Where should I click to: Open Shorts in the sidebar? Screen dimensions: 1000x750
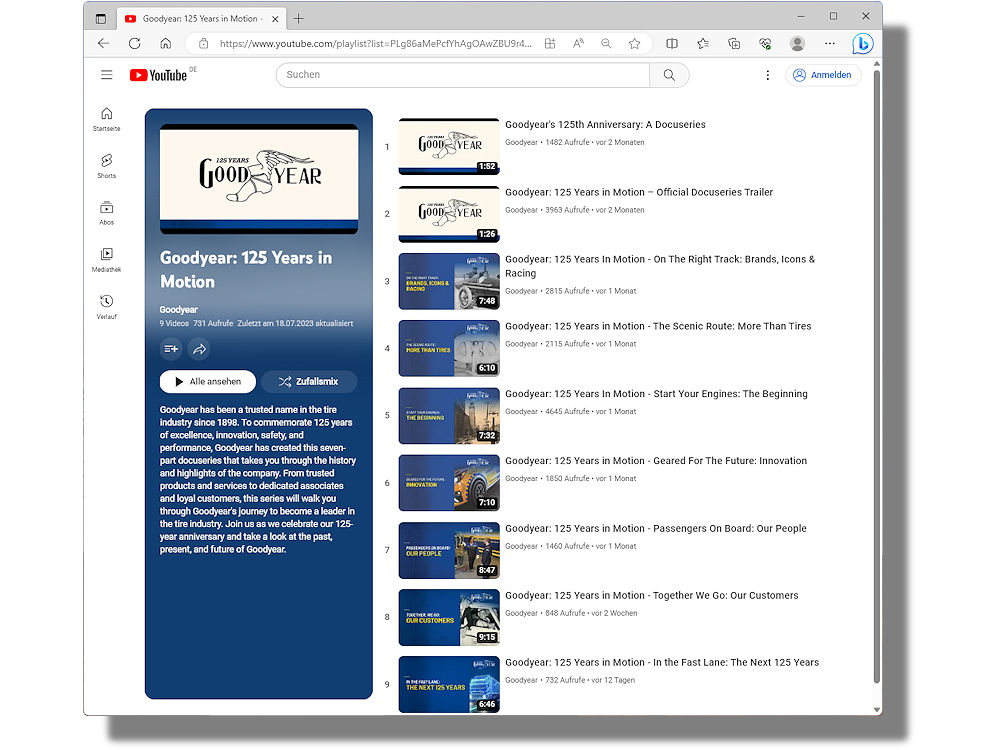(107, 166)
